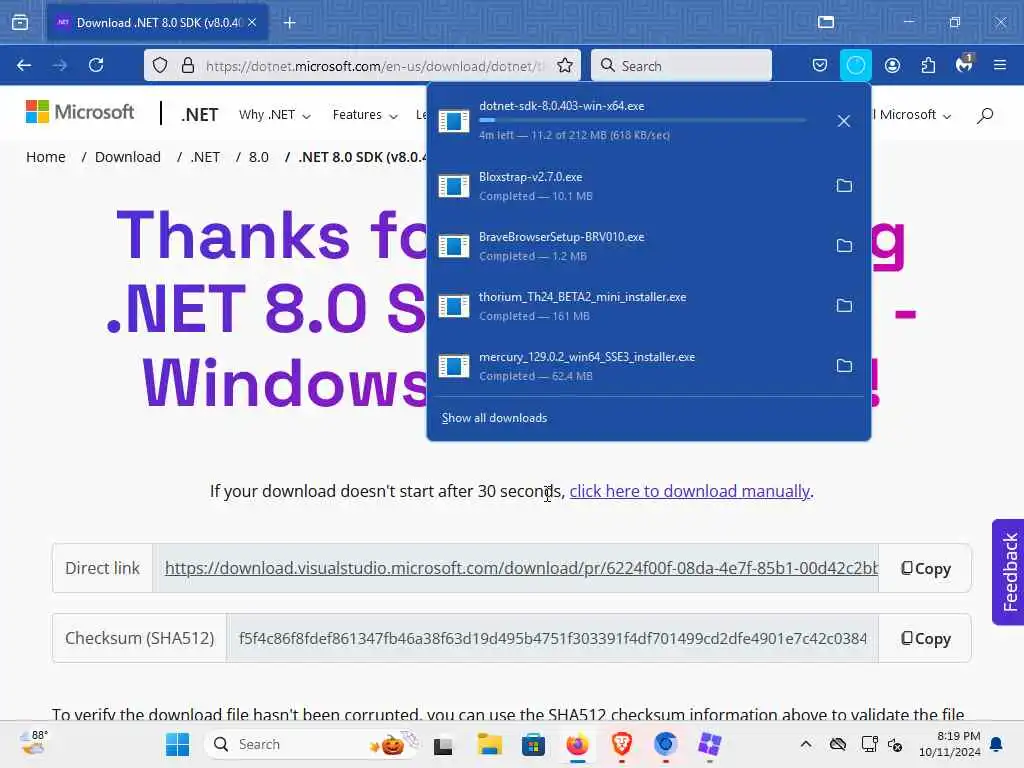Open the Pocket save icon

(x=820, y=65)
